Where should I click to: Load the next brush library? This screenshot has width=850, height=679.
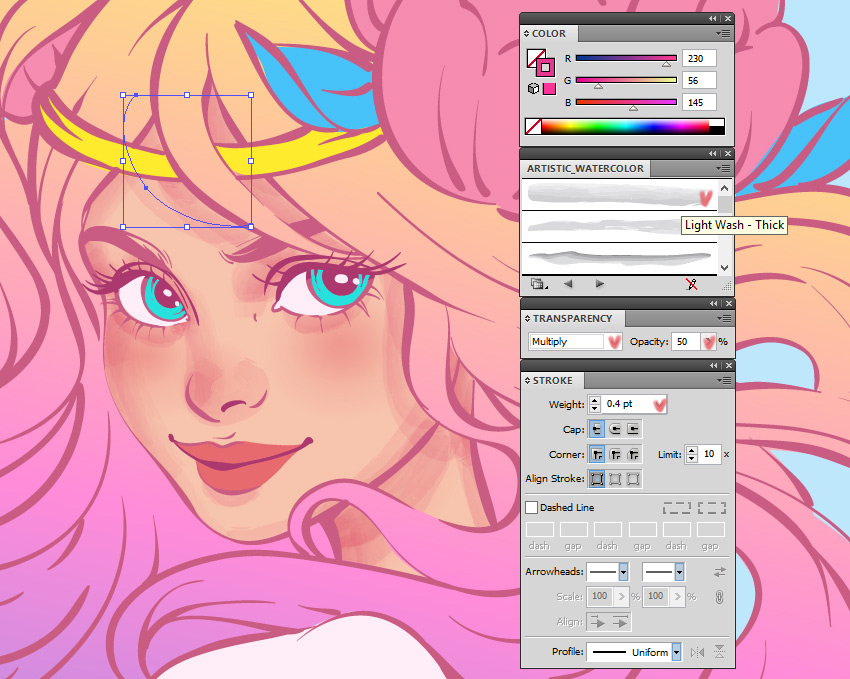tap(600, 284)
